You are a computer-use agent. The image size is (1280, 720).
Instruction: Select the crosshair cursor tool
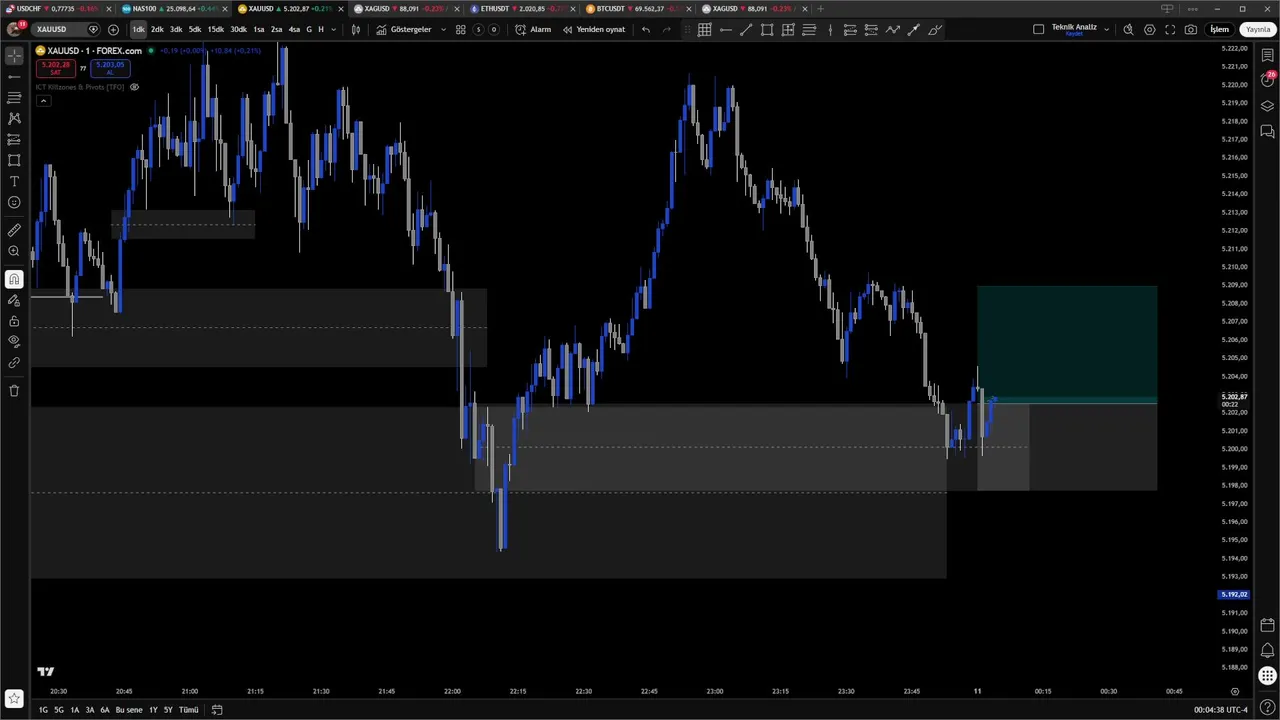point(14,56)
